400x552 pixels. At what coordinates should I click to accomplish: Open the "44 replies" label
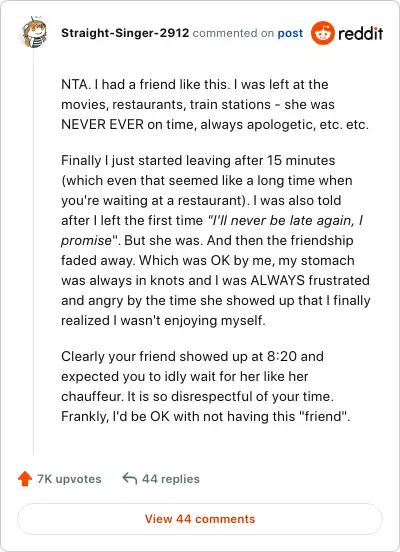171,479
